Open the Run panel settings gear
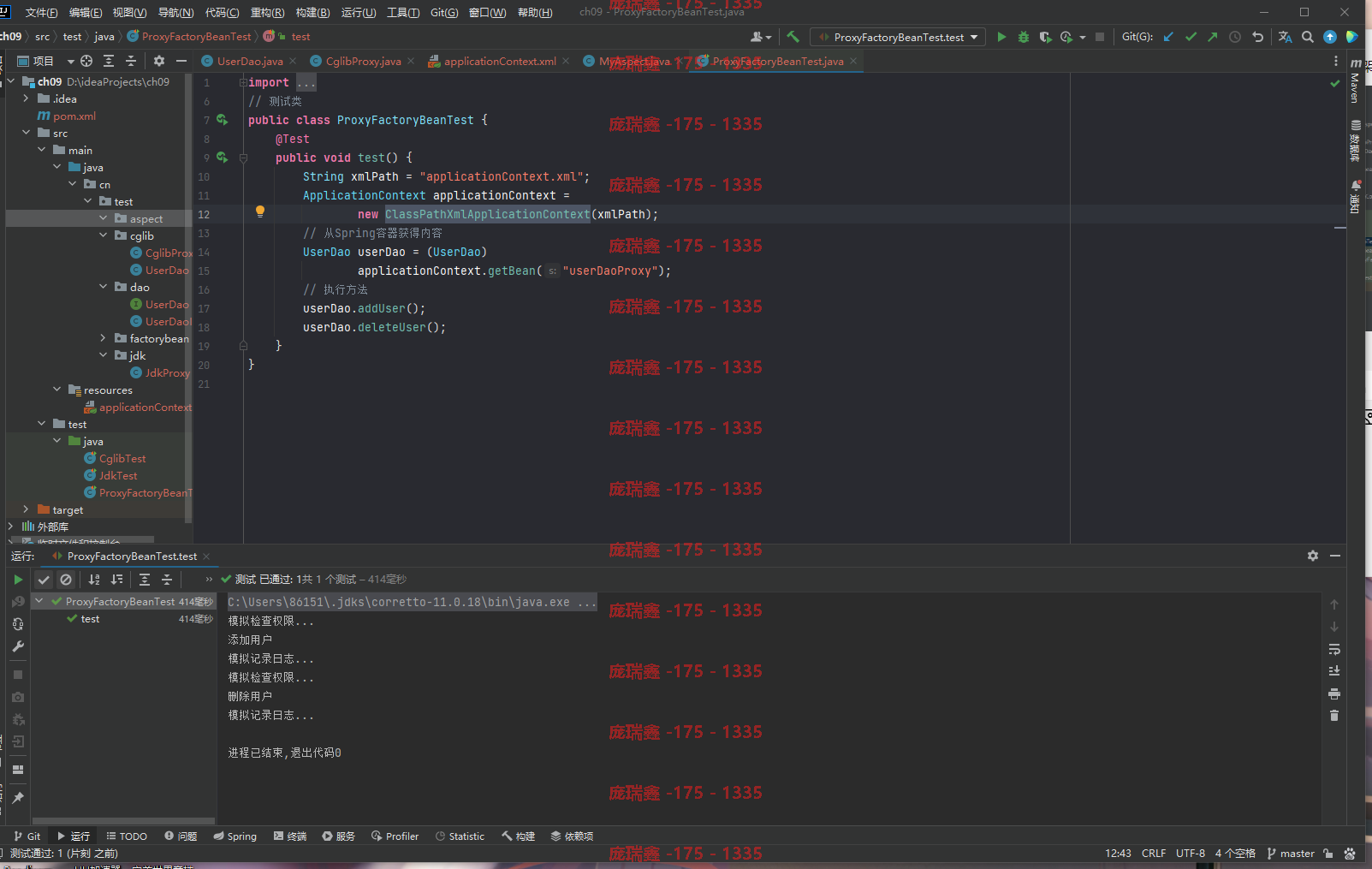The image size is (1372, 869). [x=1313, y=556]
